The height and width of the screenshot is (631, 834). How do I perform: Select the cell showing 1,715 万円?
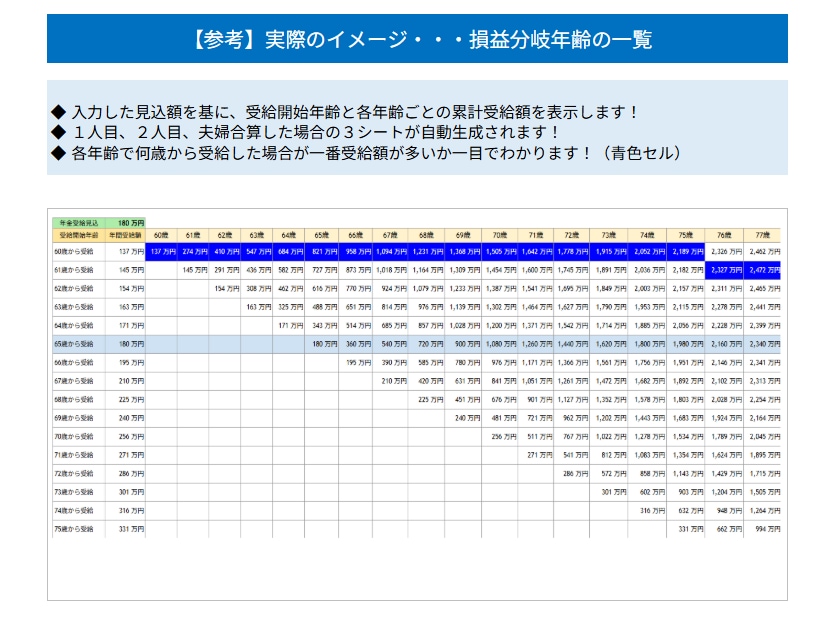pos(763,474)
